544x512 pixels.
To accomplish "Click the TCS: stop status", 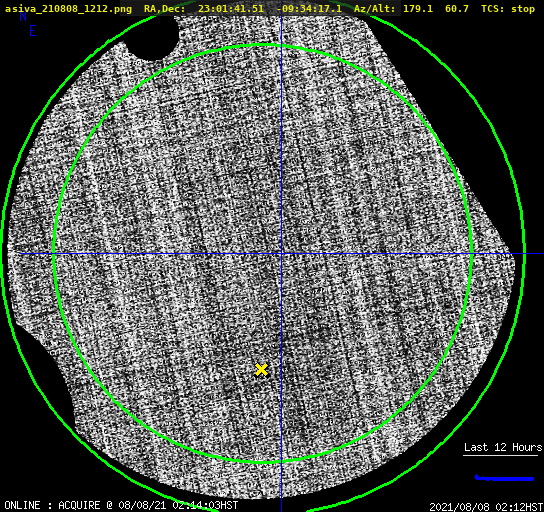I will pyautogui.click(x=508, y=9).
